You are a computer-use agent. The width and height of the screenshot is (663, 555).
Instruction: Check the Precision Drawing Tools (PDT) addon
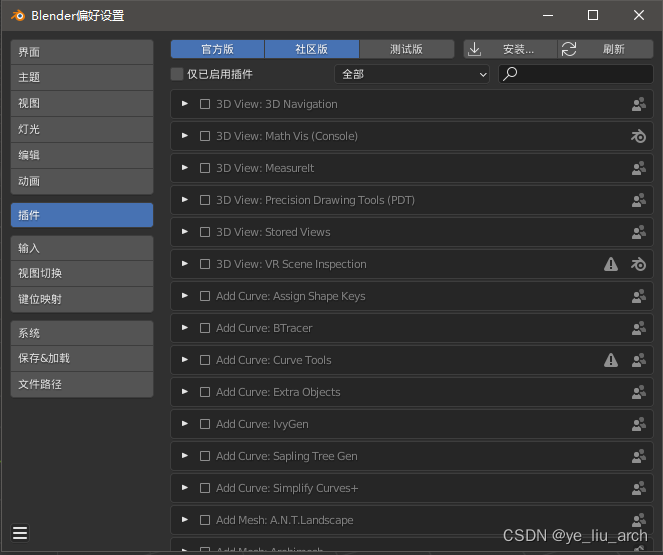pyautogui.click(x=205, y=200)
